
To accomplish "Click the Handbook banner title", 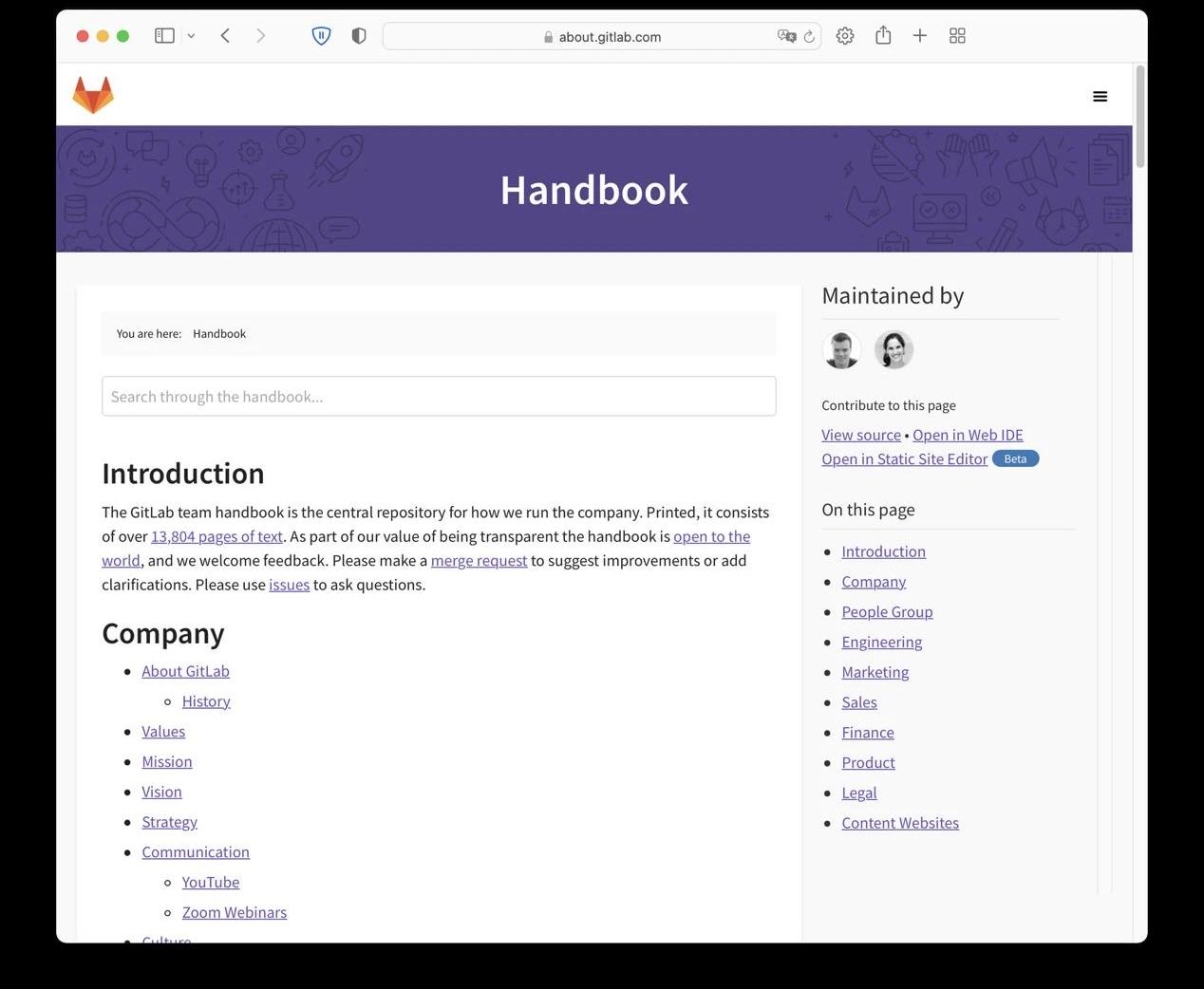I will [x=594, y=190].
